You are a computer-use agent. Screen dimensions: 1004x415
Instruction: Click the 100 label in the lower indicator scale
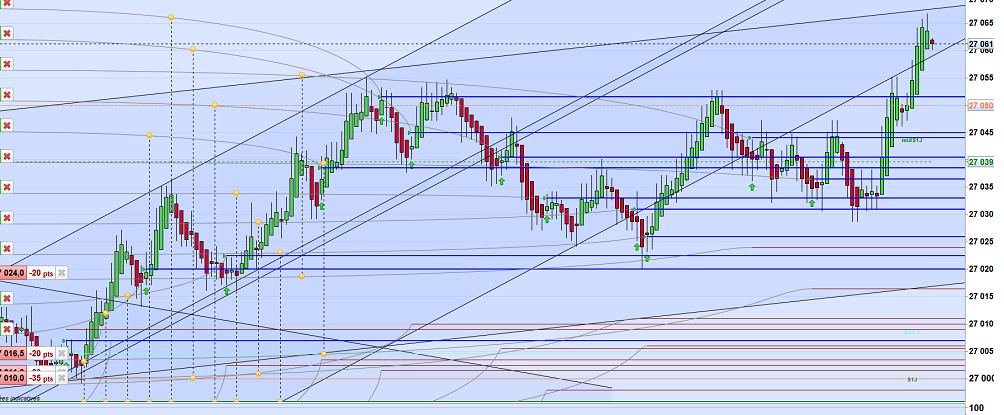(976, 407)
